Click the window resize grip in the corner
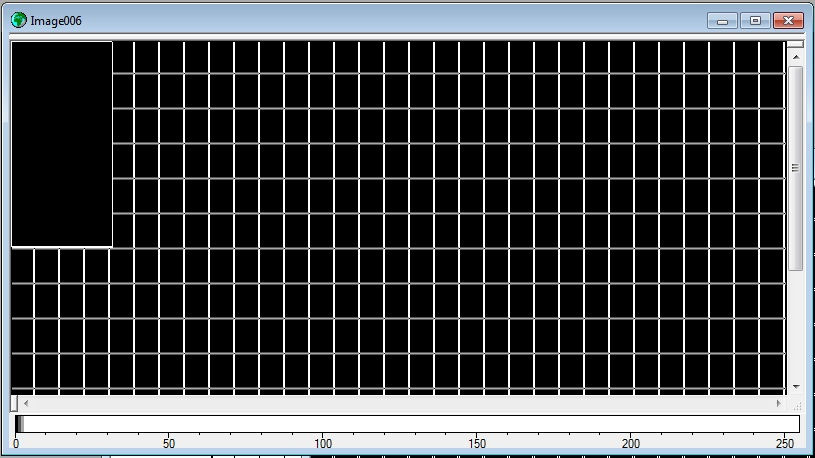815x458 pixels. coord(797,404)
